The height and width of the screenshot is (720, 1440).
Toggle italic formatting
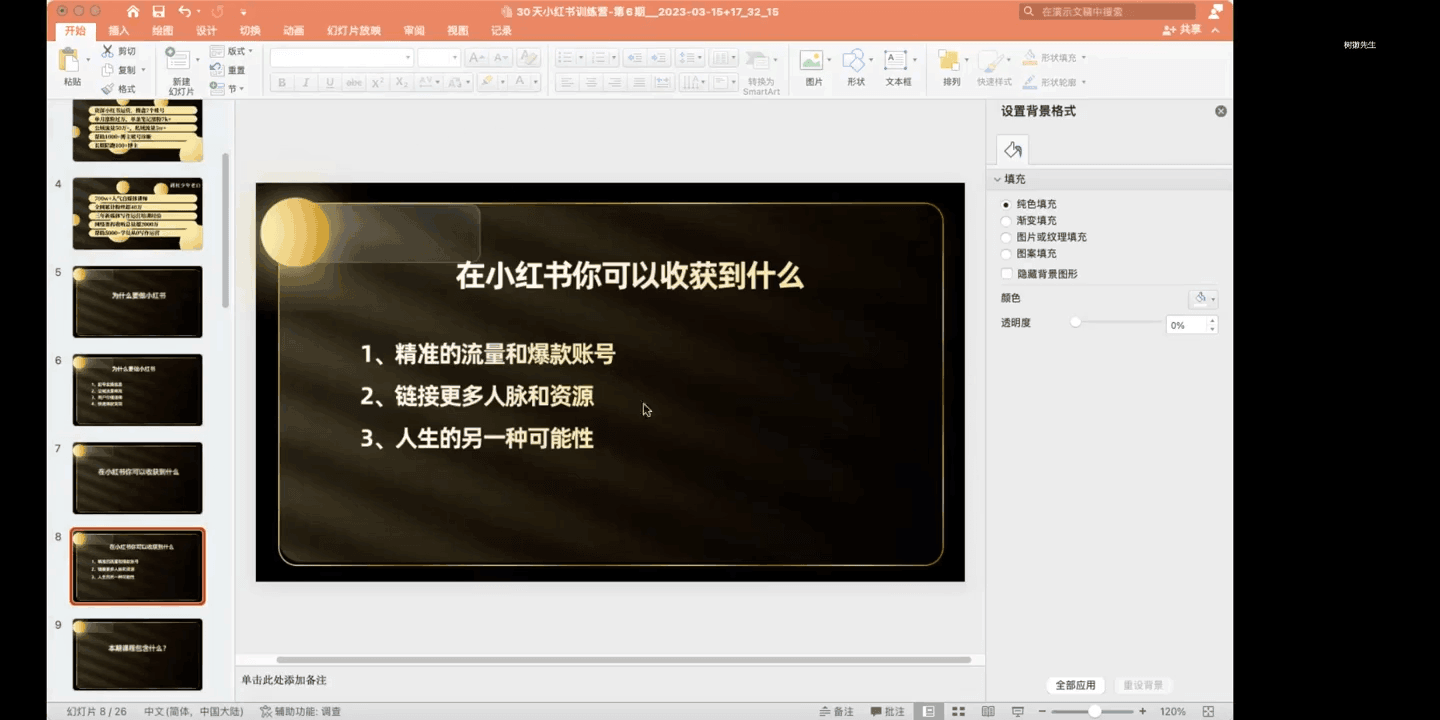[305, 82]
